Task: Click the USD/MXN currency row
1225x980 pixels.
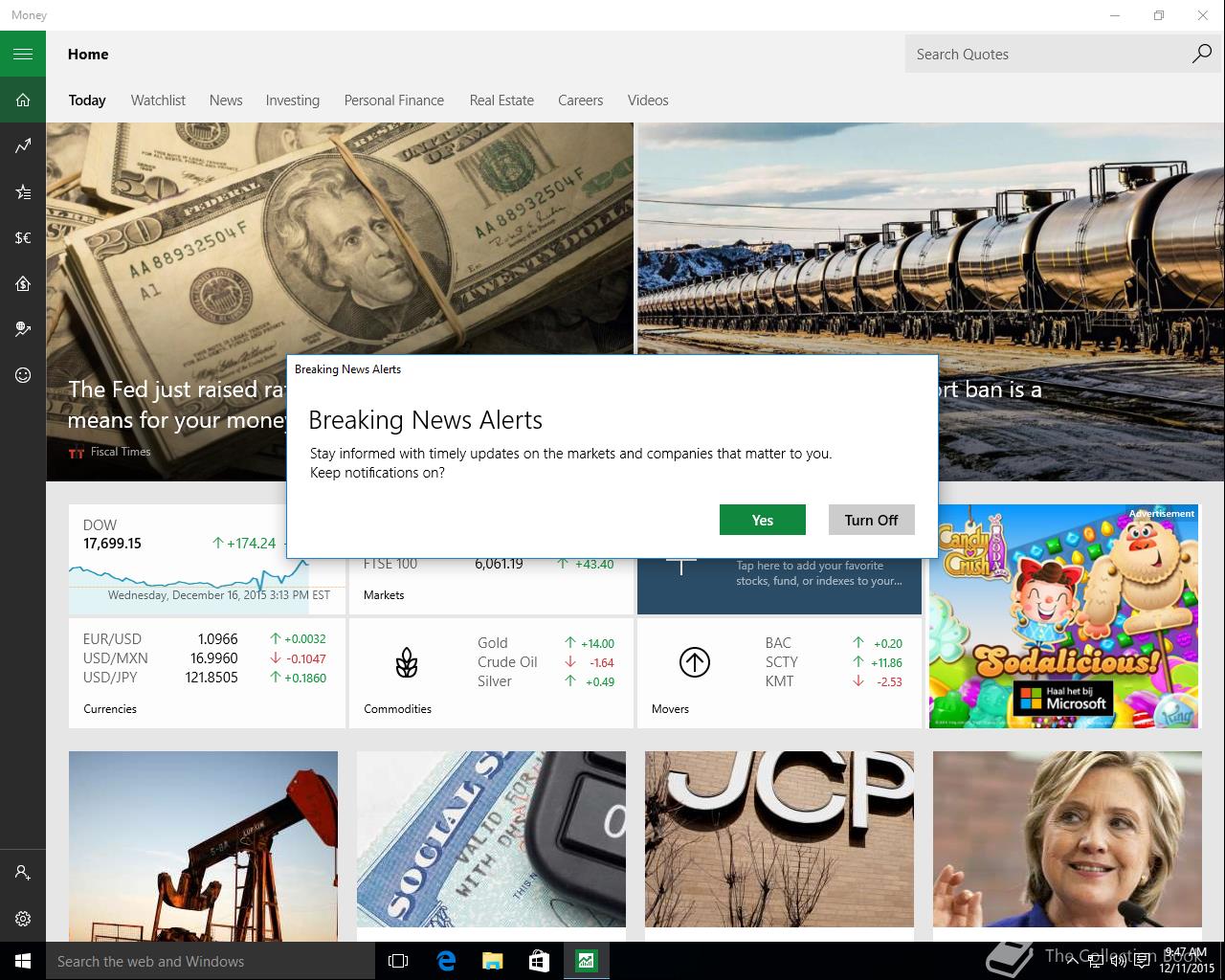Action: 205,657
